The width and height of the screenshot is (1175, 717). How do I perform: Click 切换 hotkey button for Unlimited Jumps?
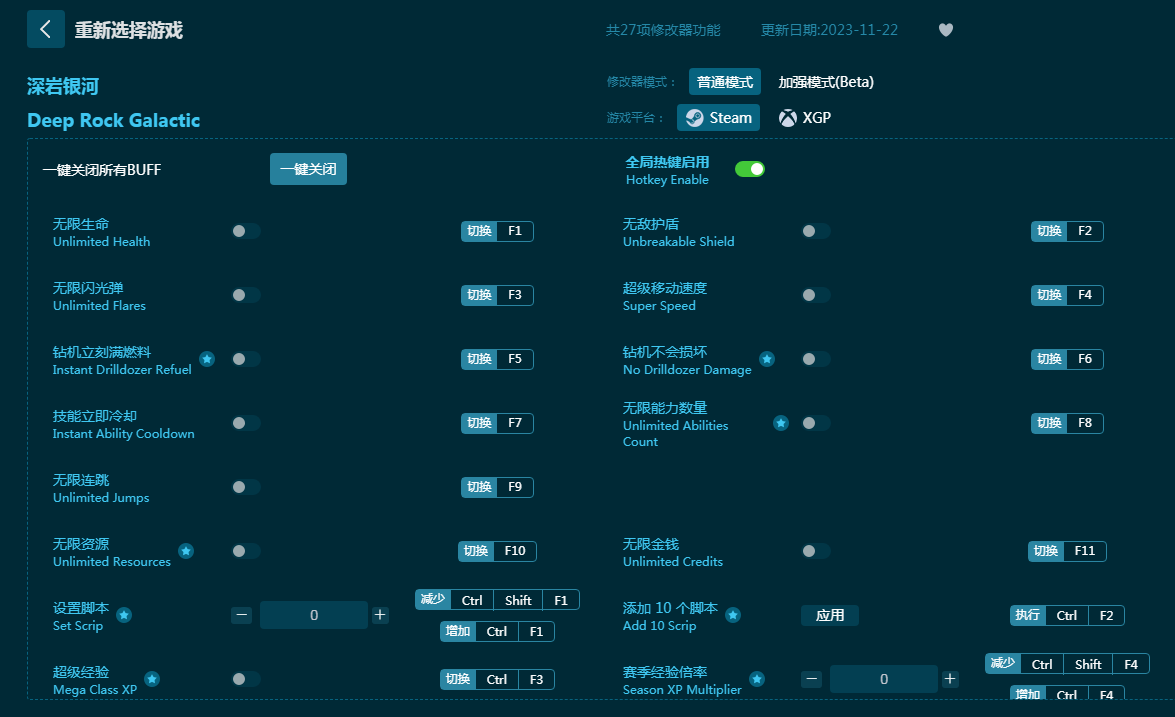[480, 487]
